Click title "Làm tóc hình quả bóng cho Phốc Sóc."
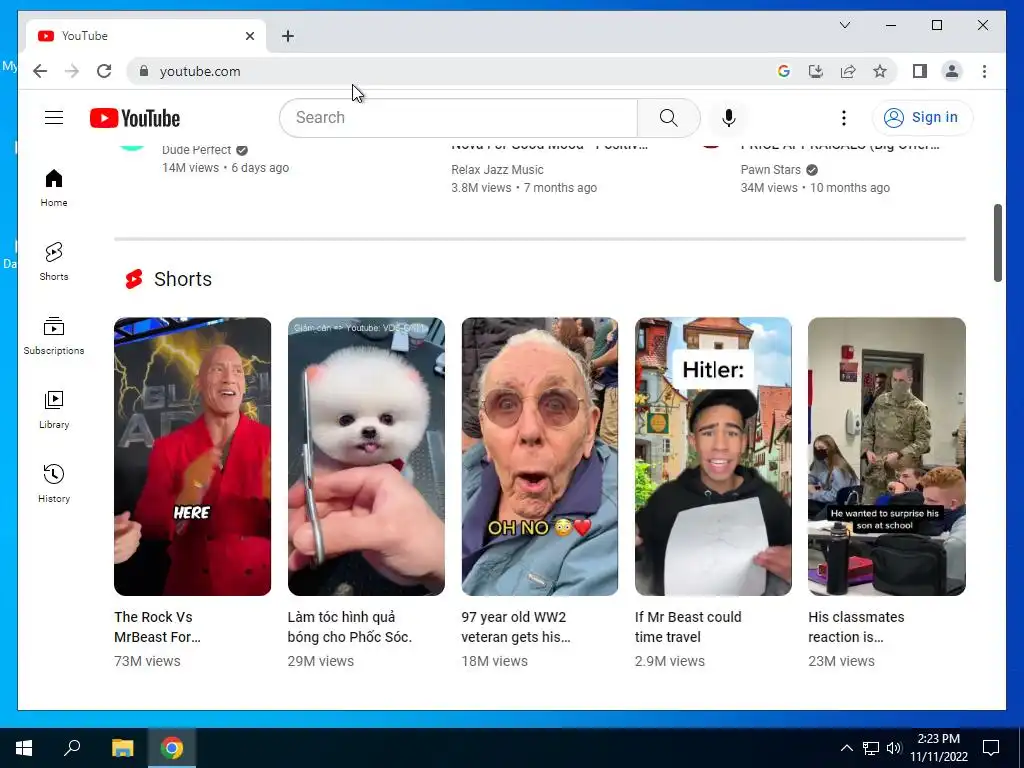The image size is (1024, 768). tap(350, 627)
